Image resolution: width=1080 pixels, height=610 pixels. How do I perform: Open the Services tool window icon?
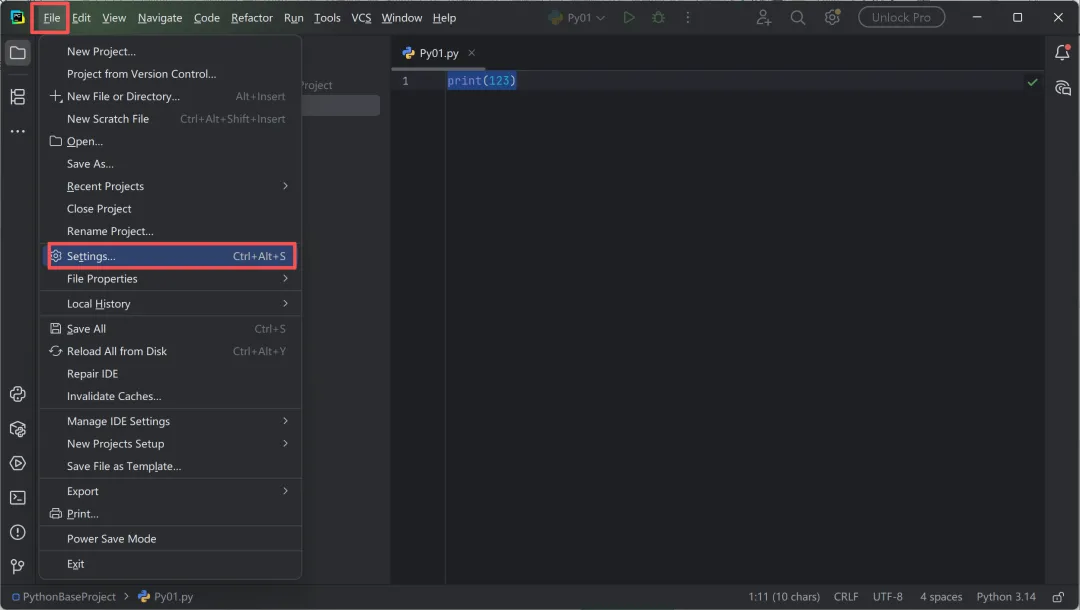(18, 463)
